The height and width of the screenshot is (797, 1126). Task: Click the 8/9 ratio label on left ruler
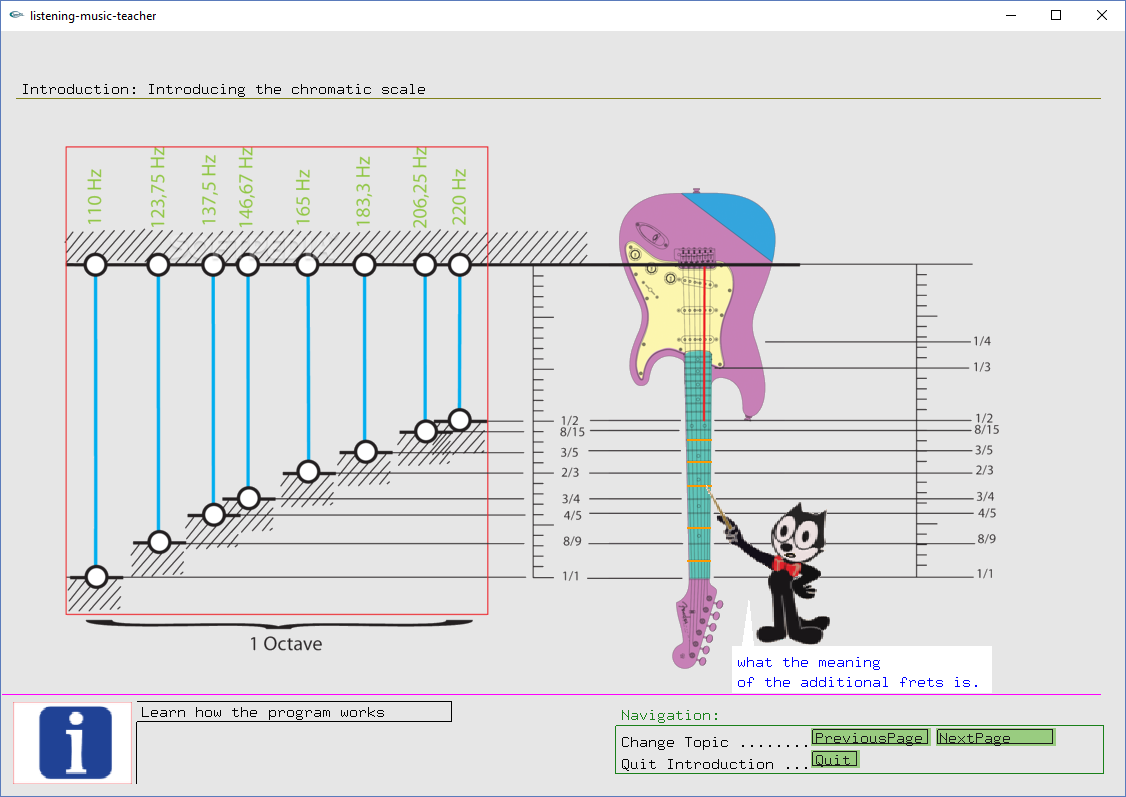[x=572, y=541]
